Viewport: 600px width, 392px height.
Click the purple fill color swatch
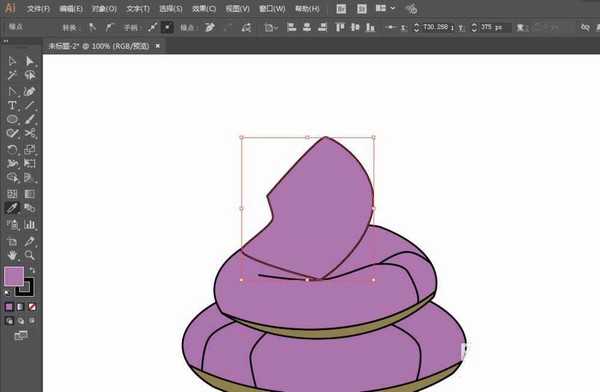14,276
